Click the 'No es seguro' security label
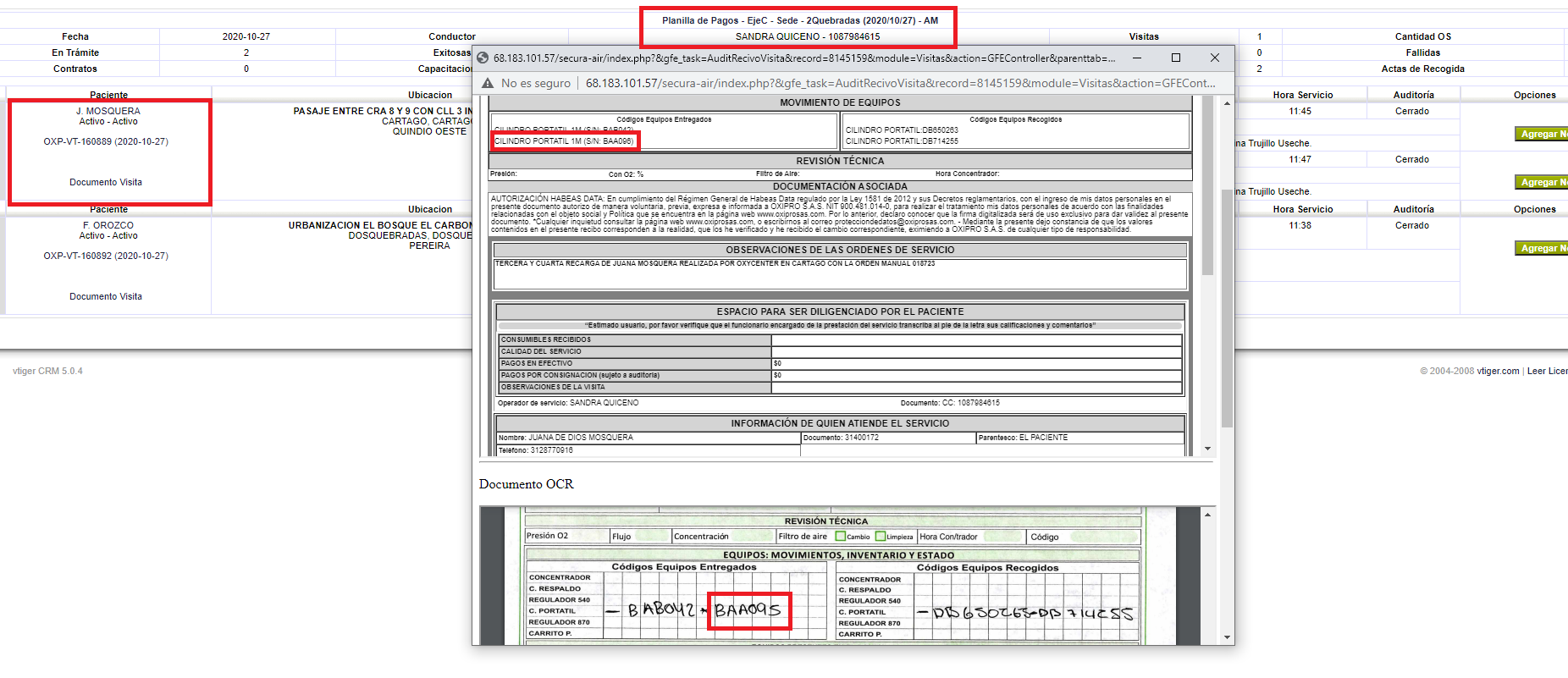 pyautogui.click(x=536, y=83)
